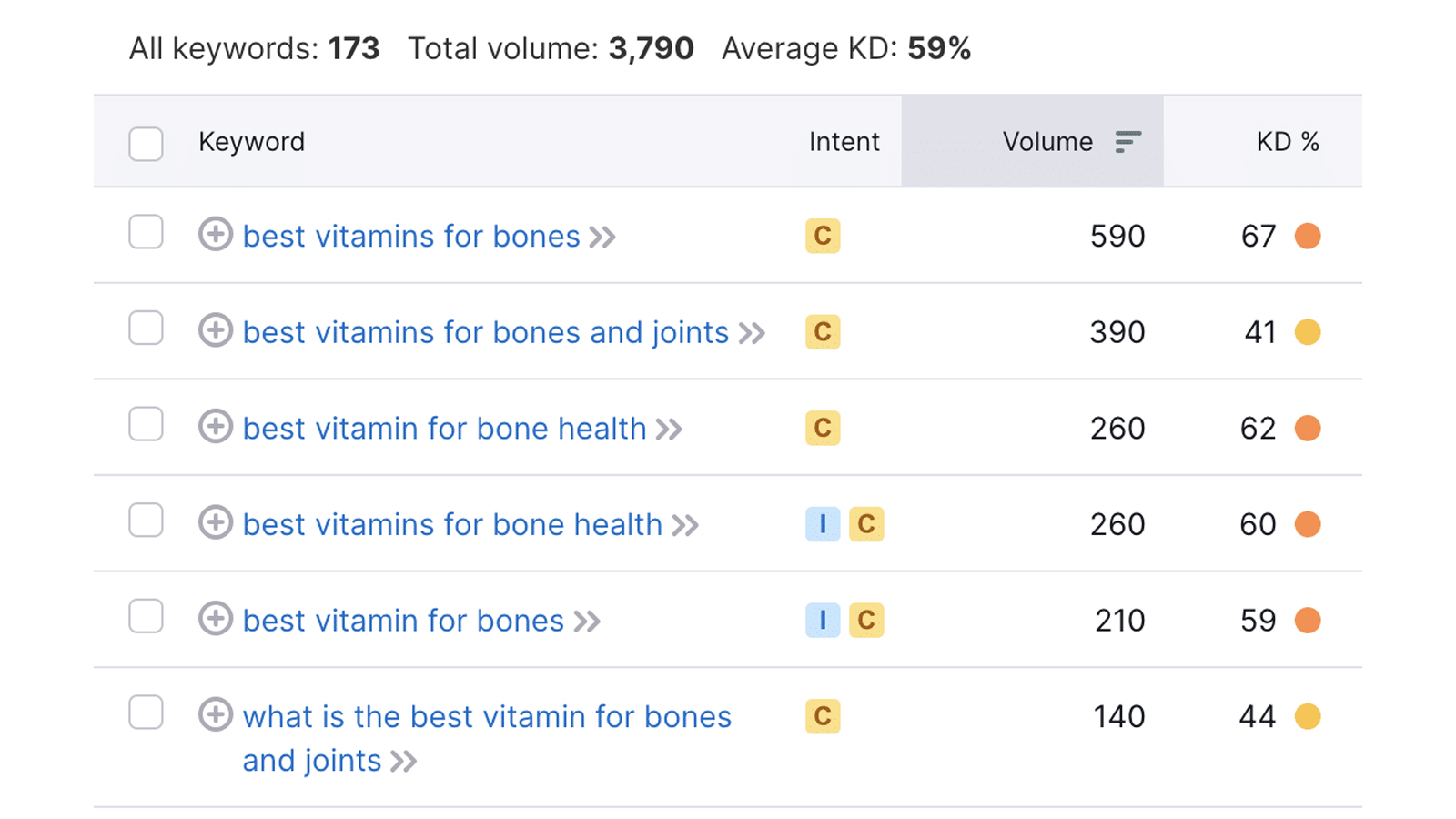The width and height of the screenshot is (1456, 819).
Task: Open the Keyword column header menu
Action: coord(251,142)
